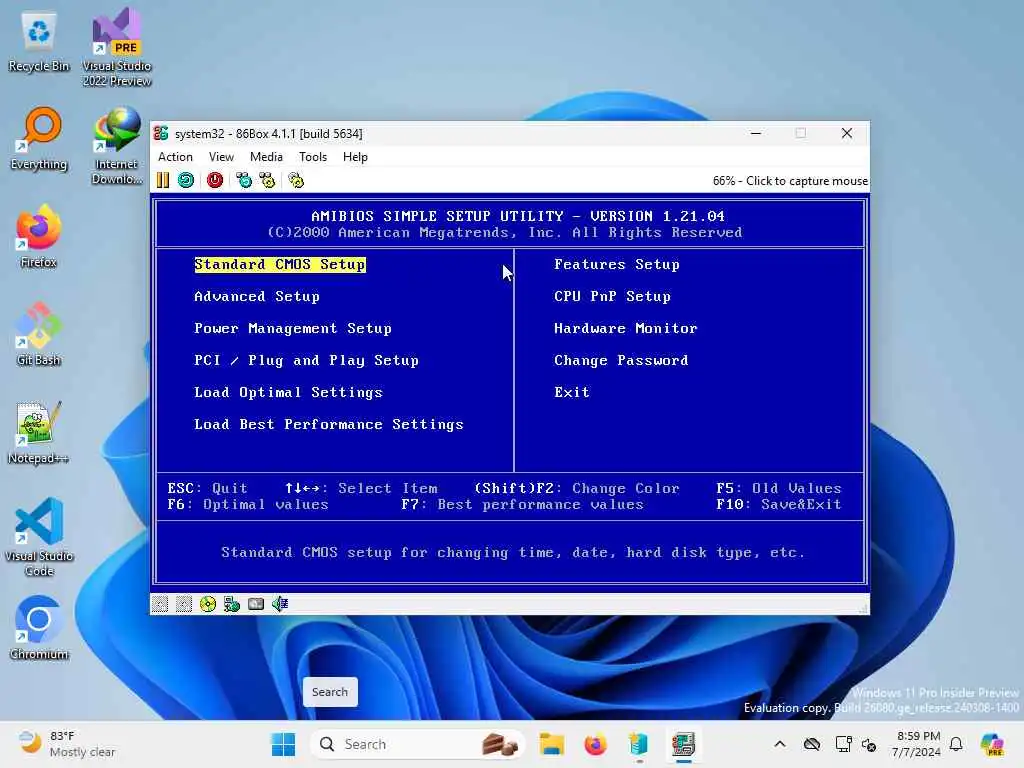Open the Firefox desktop shortcut
The image size is (1024, 768).
tap(39, 236)
